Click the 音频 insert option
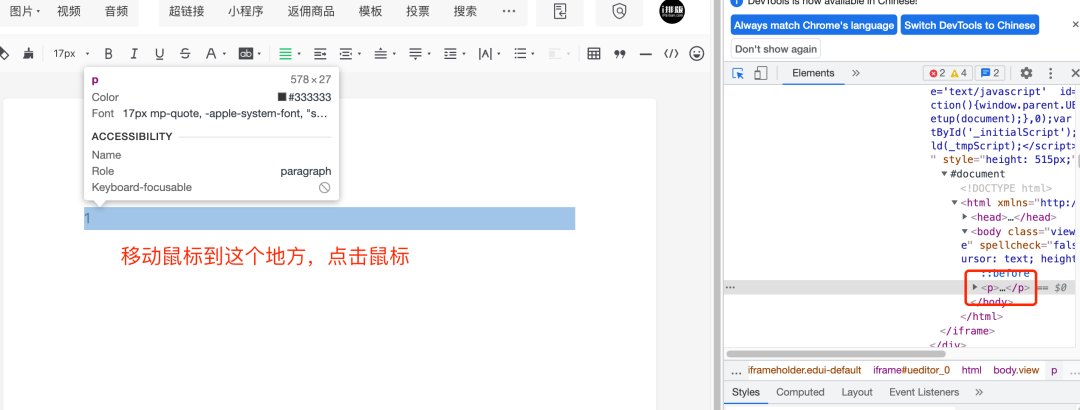 tap(116, 11)
